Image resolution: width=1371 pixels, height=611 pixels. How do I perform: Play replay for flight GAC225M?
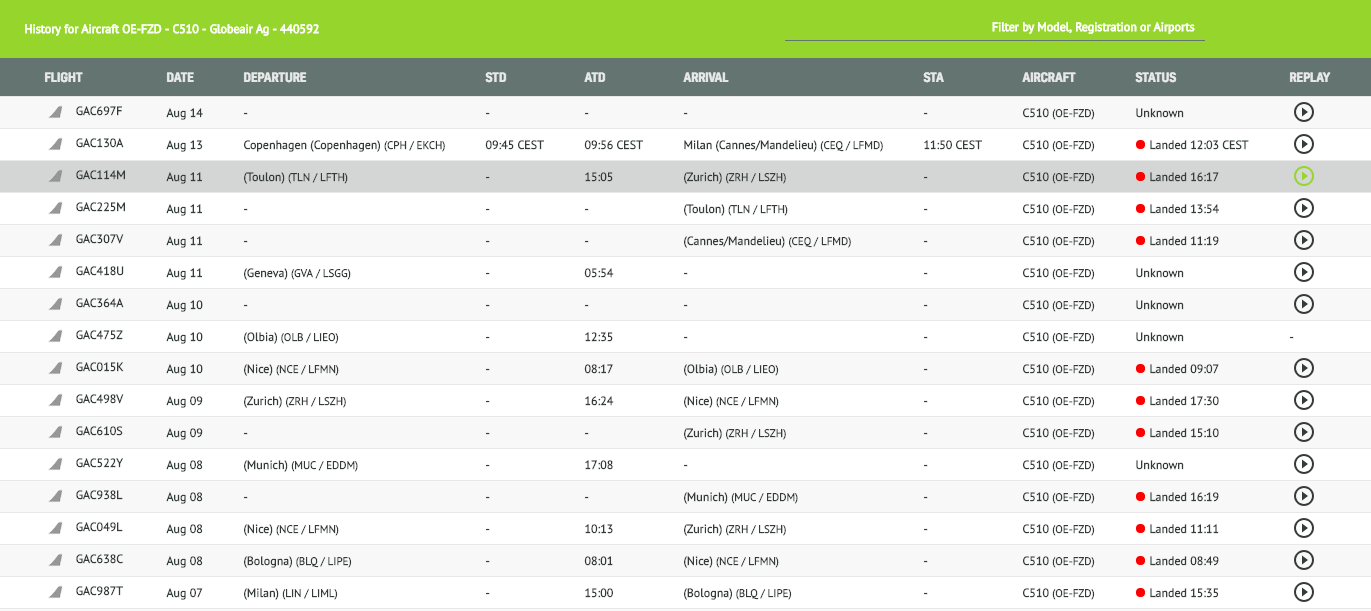[1303, 208]
